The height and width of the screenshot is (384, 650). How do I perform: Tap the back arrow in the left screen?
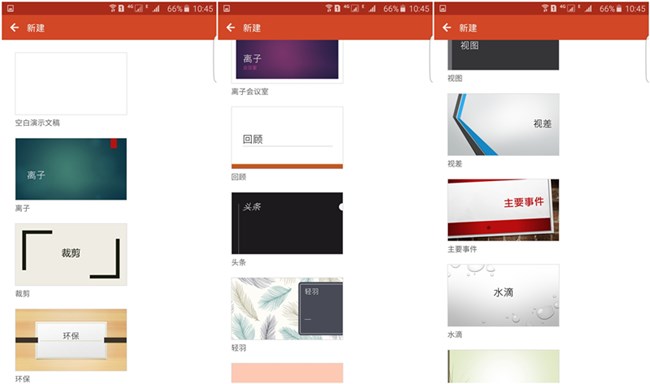[x=15, y=27]
